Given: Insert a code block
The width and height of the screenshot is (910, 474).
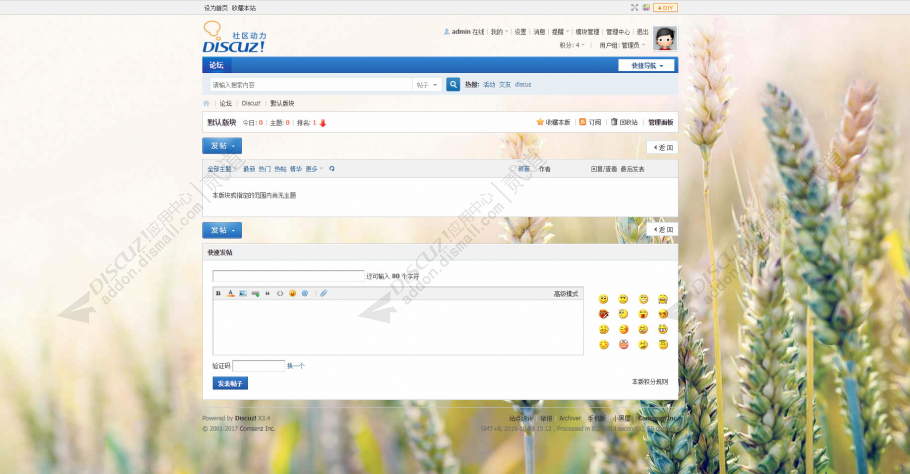Looking at the screenshot, I should point(280,294).
